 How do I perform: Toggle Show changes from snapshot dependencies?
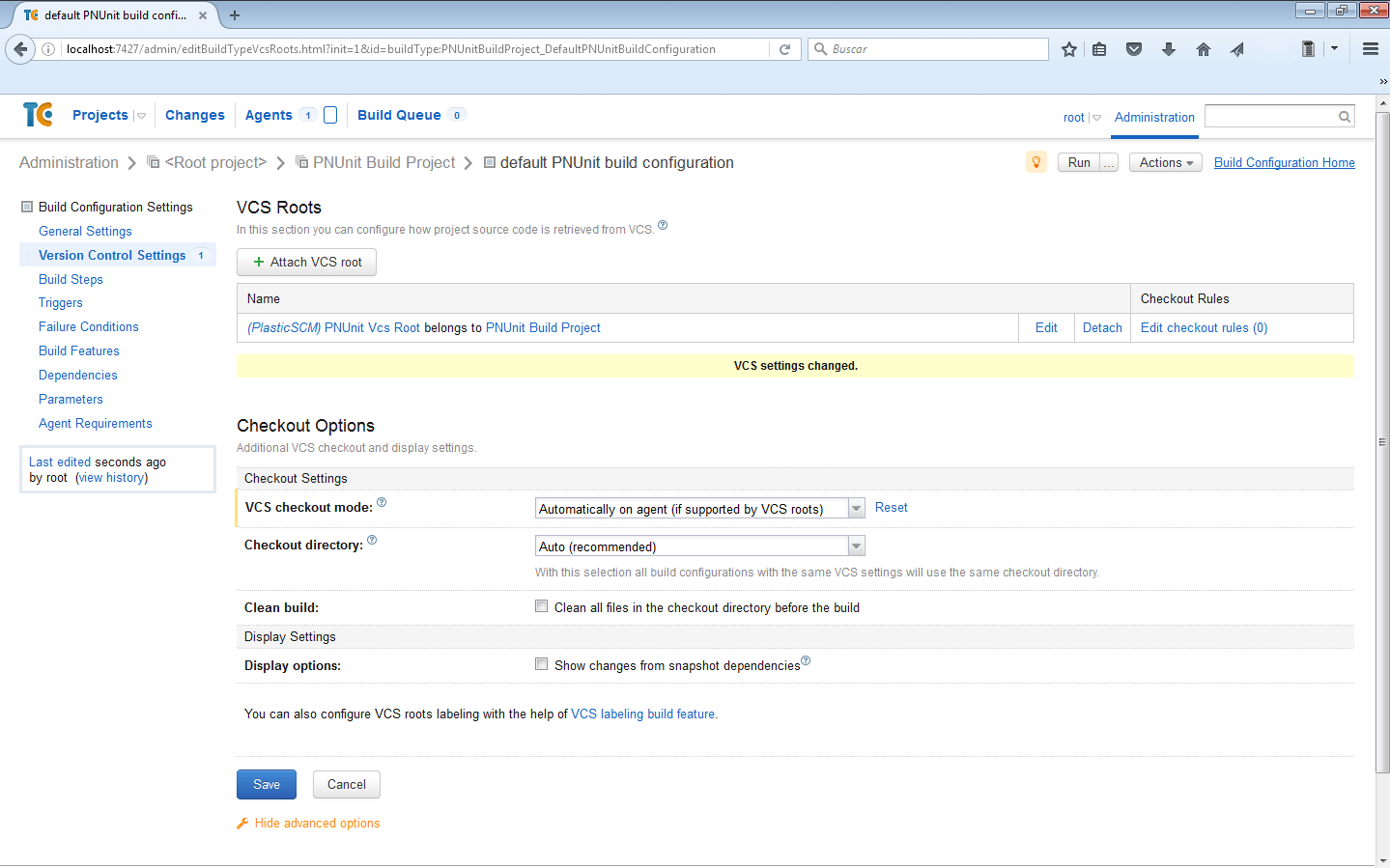pyautogui.click(x=542, y=664)
